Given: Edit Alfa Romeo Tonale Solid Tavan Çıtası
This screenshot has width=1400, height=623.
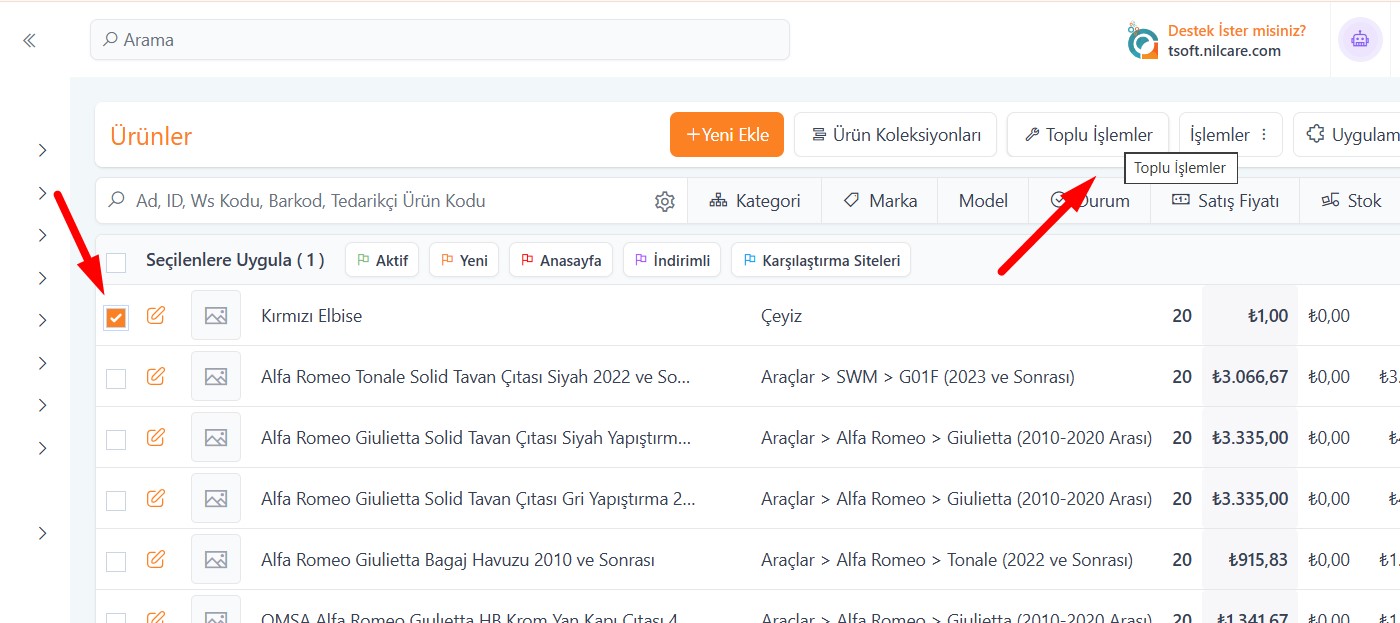Looking at the screenshot, I should 155,377.
